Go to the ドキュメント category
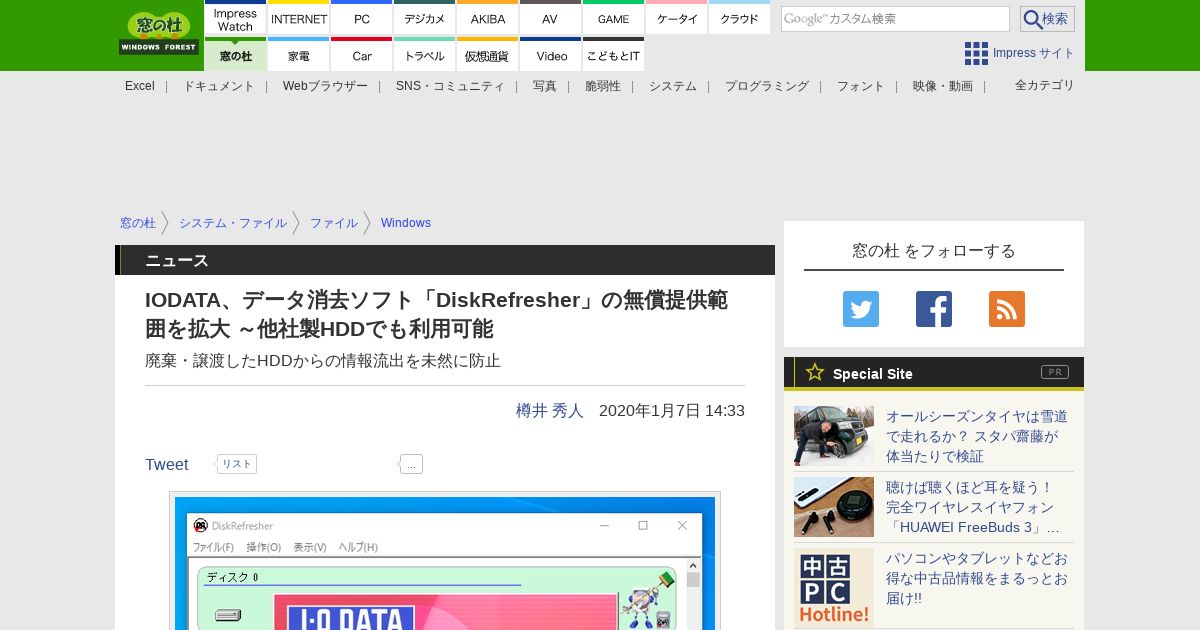The image size is (1200, 630). 219,86
